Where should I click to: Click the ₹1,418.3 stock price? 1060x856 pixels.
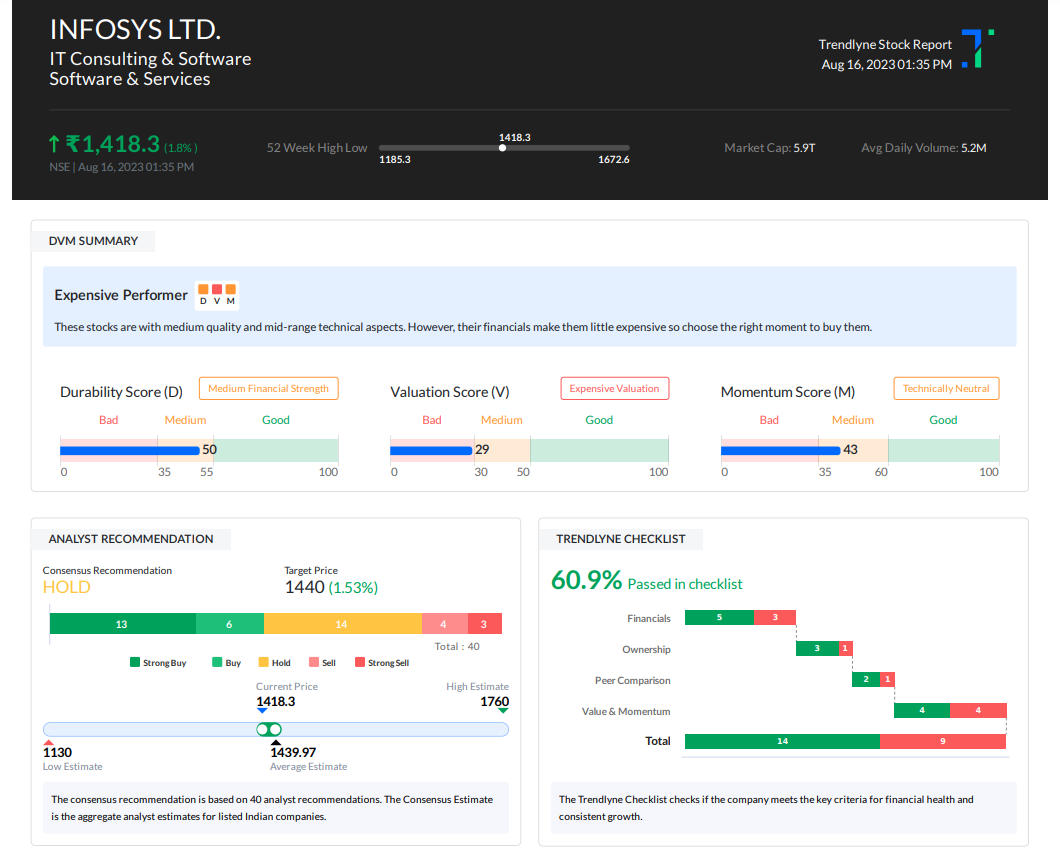113,144
